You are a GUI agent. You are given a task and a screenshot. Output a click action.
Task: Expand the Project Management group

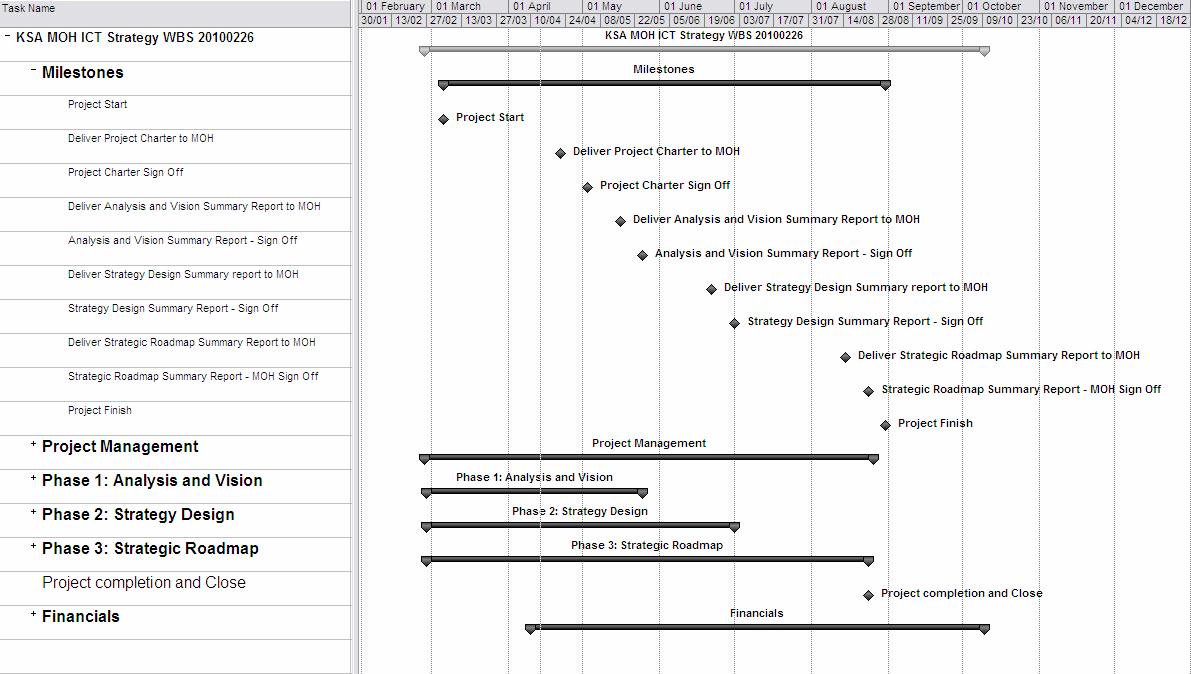pyautogui.click(x=33, y=444)
